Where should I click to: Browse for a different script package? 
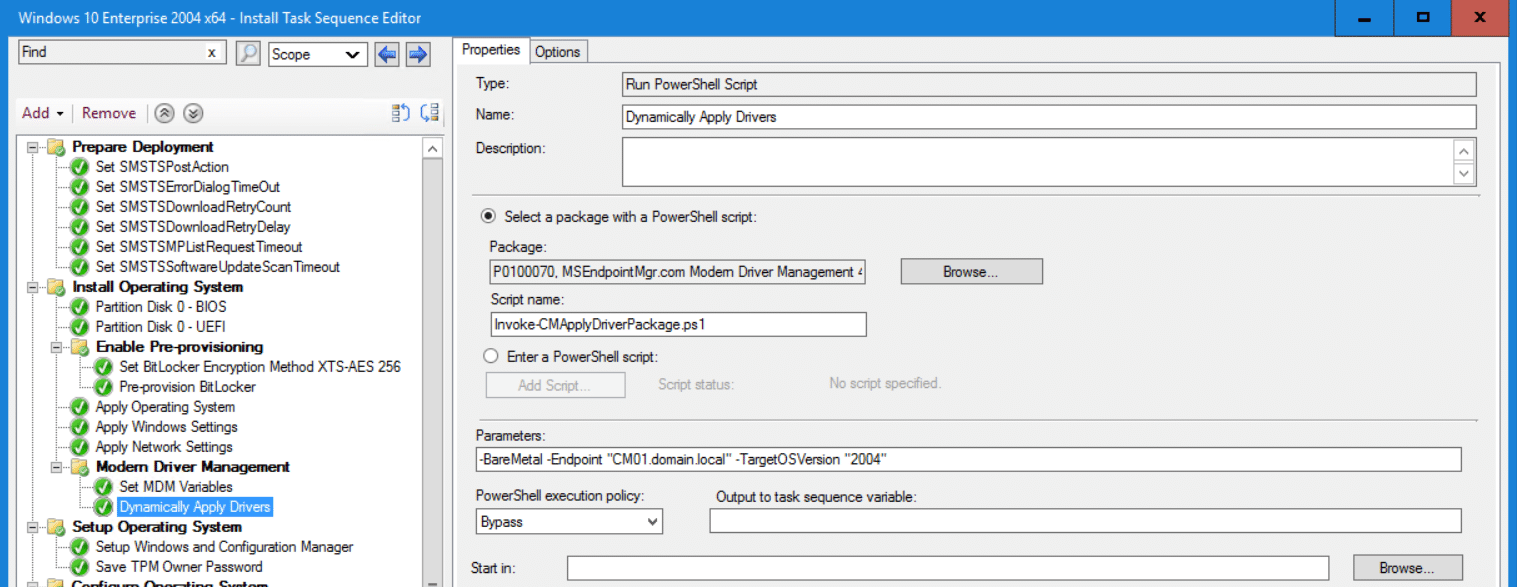point(969,271)
